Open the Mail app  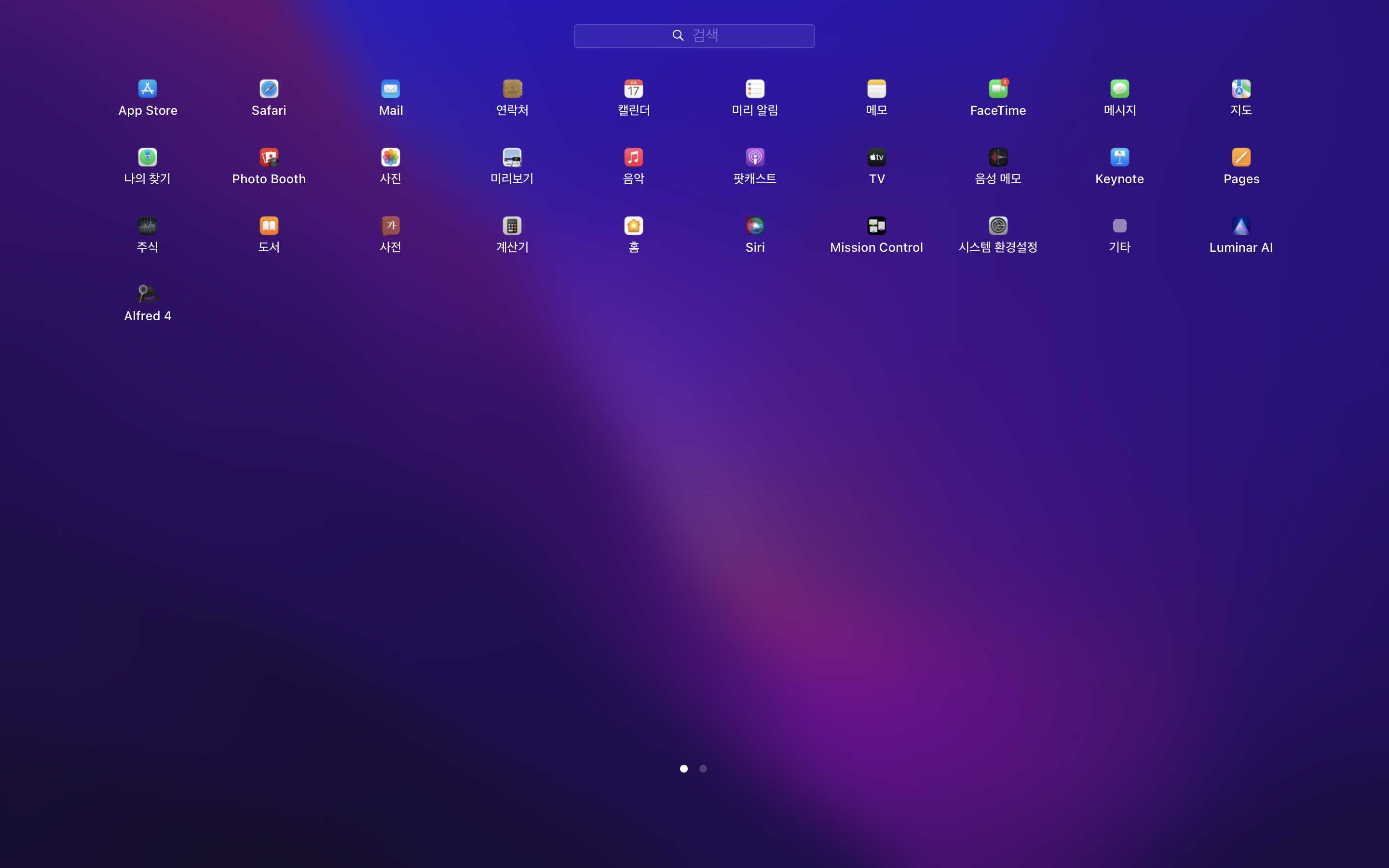[x=390, y=89]
